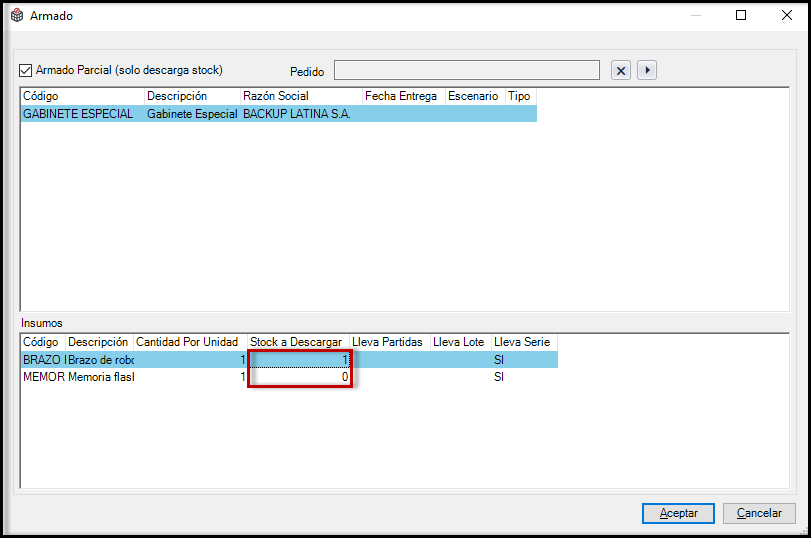Confirm with the Aceptar button
The height and width of the screenshot is (538, 811).
coord(678,513)
